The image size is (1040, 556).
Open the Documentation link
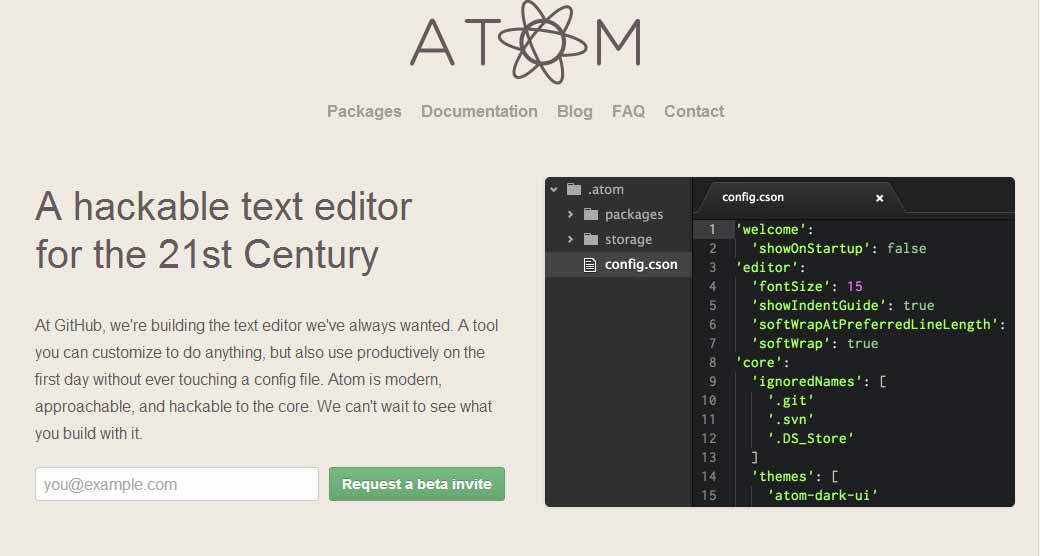[479, 111]
